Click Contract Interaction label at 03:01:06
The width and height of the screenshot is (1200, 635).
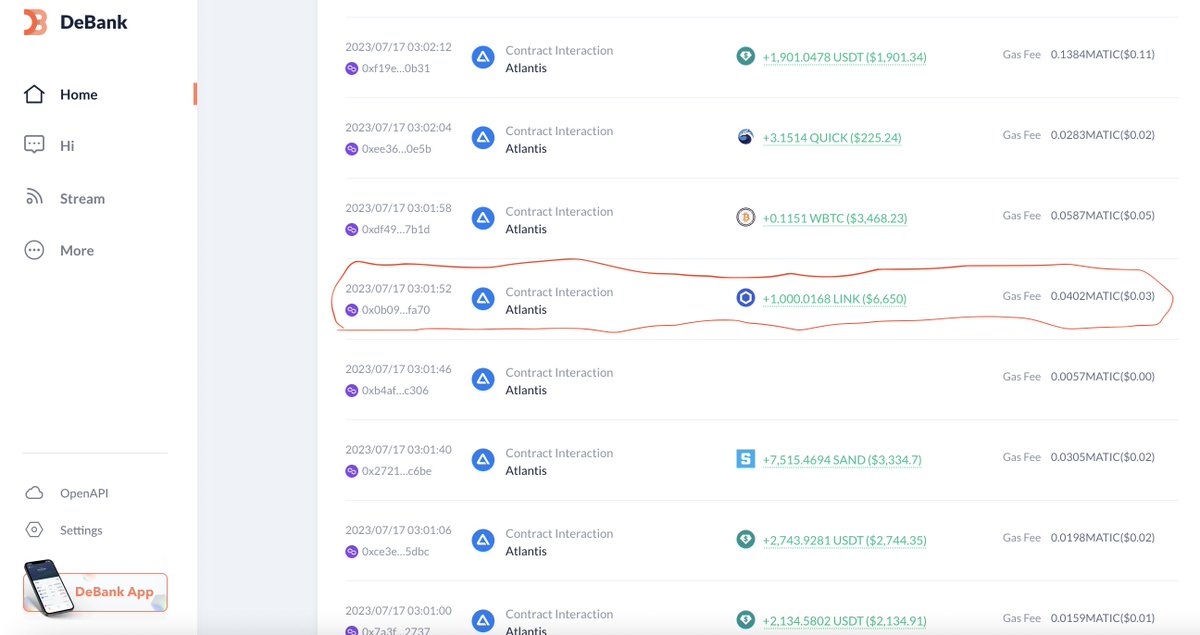click(559, 533)
